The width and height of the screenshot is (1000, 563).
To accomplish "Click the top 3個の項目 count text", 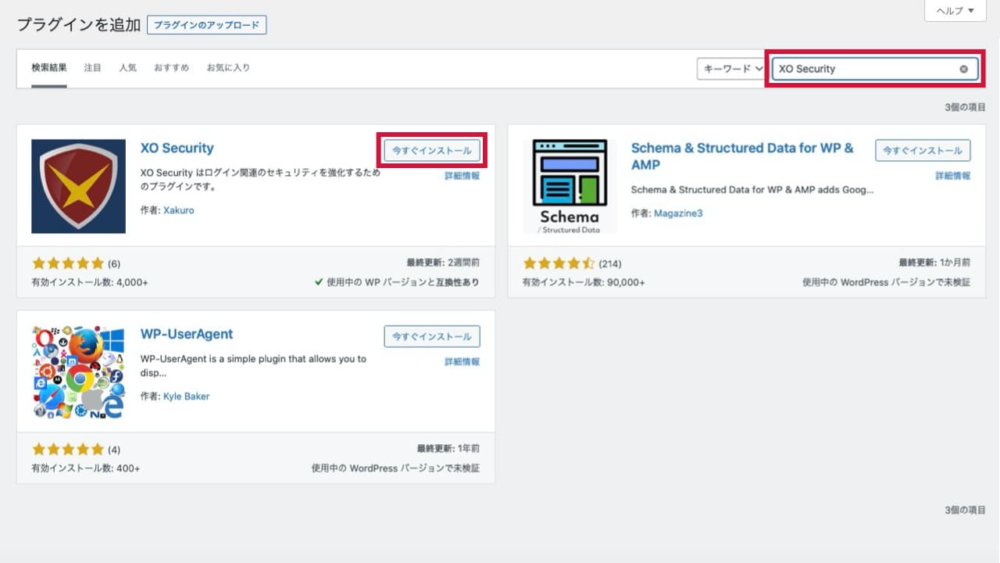I will coord(965,107).
